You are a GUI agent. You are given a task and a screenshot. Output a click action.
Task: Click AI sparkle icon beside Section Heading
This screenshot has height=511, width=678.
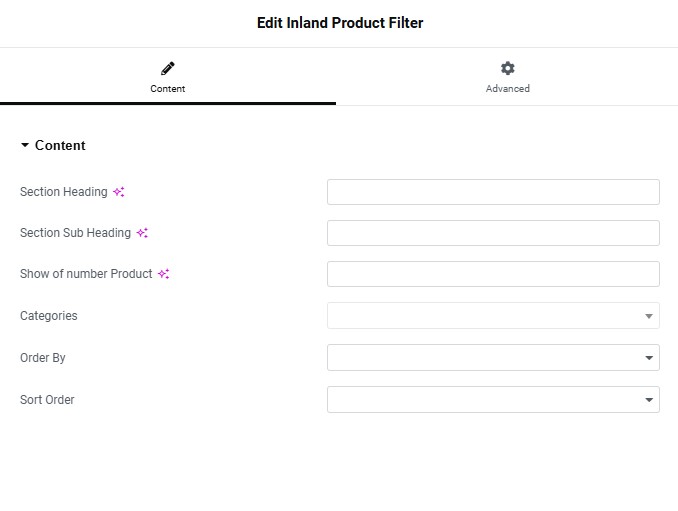[x=119, y=192]
